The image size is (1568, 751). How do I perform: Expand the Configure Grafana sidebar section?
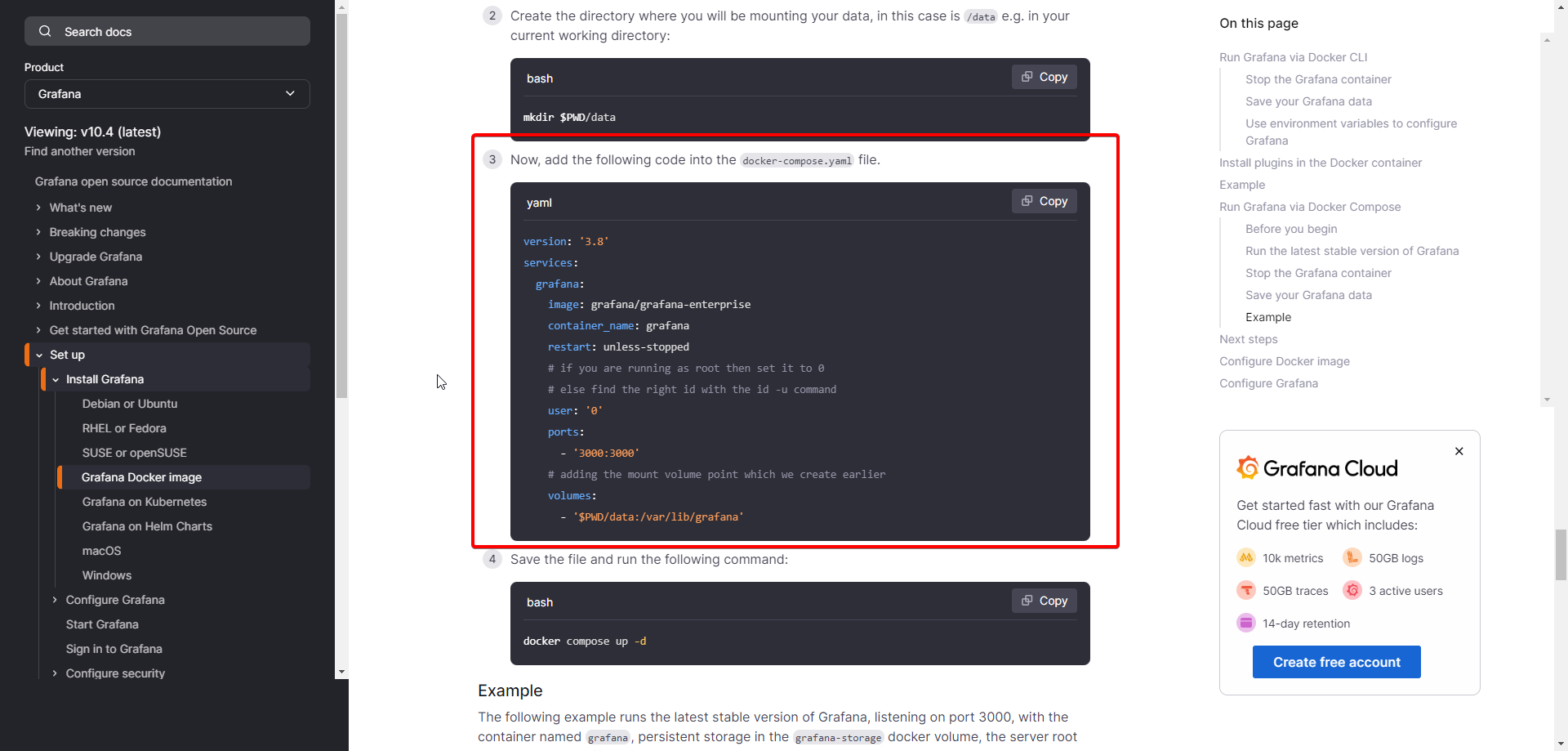(55, 600)
